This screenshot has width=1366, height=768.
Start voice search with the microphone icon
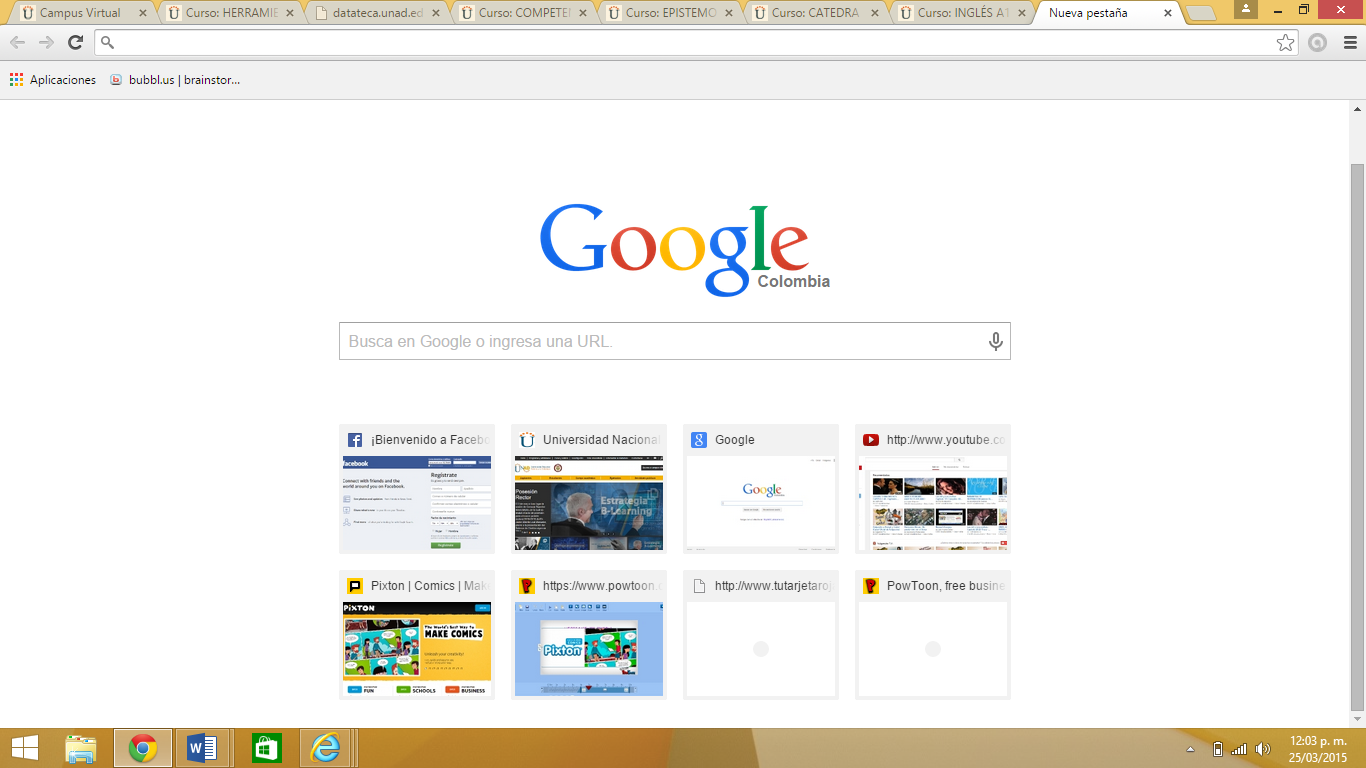click(996, 341)
